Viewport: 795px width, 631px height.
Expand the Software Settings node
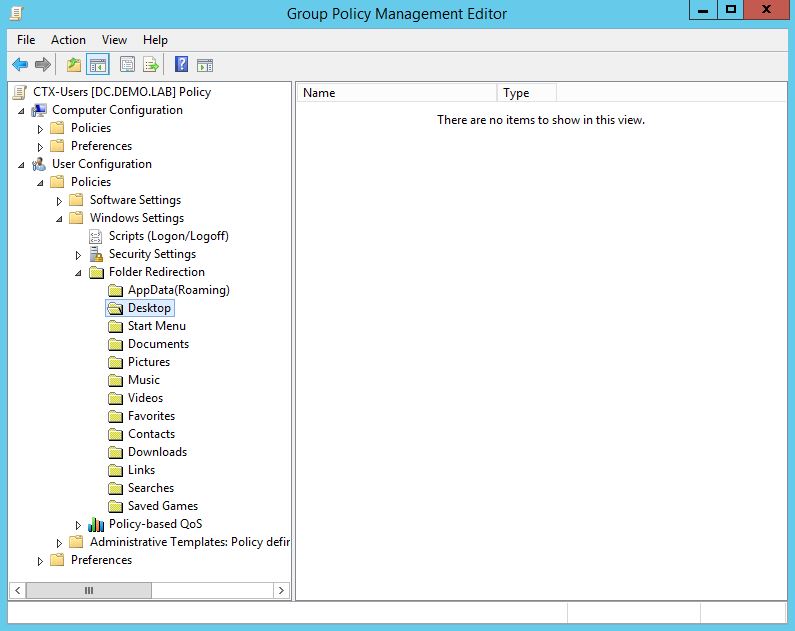click(60, 200)
